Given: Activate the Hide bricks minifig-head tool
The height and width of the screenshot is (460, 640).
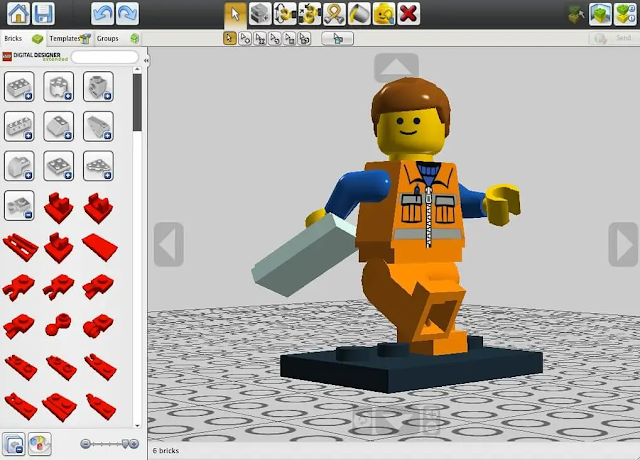Looking at the screenshot, I should coord(384,14).
